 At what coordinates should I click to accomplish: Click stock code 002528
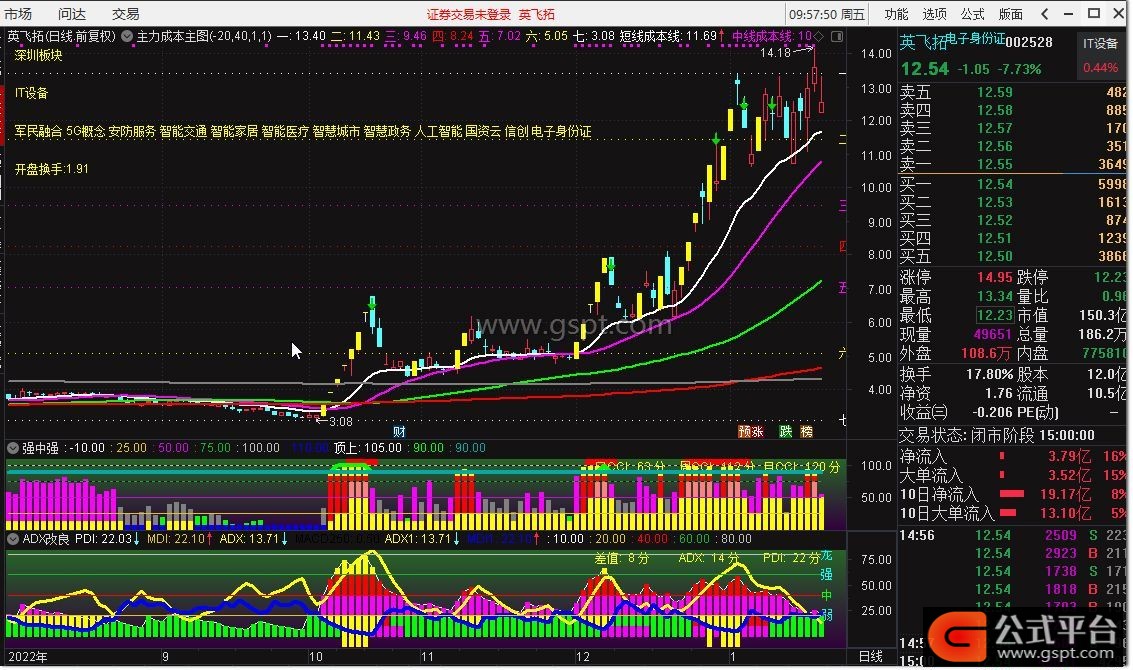[x=1029, y=43]
